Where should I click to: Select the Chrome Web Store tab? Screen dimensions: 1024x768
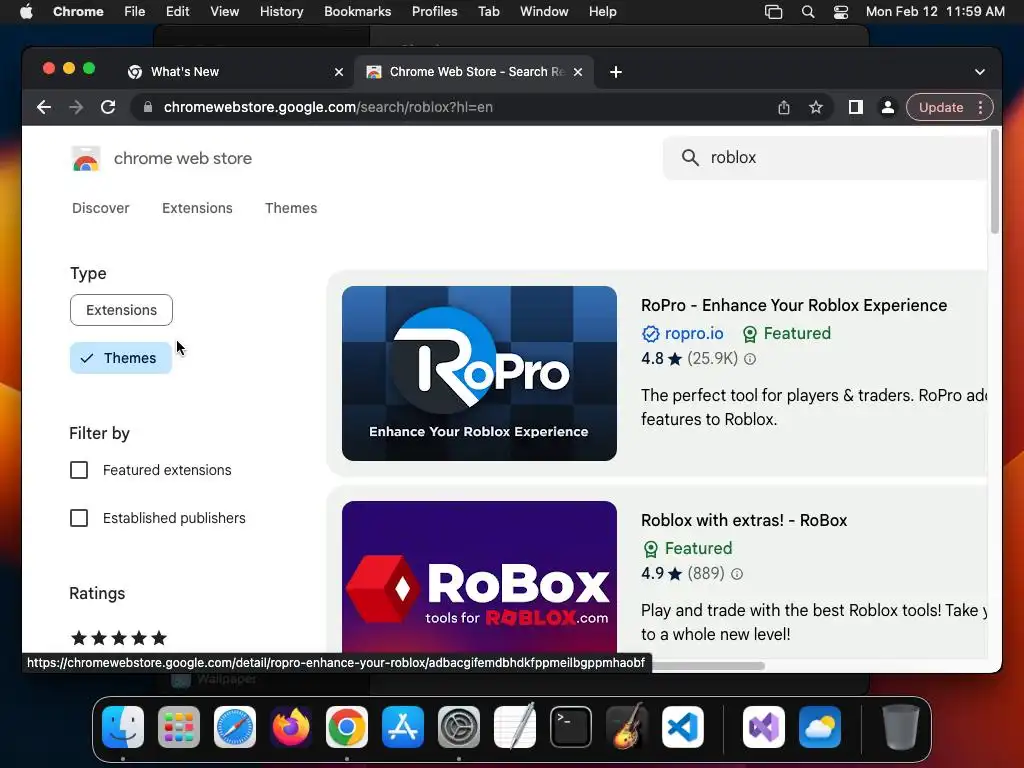click(473, 72)
